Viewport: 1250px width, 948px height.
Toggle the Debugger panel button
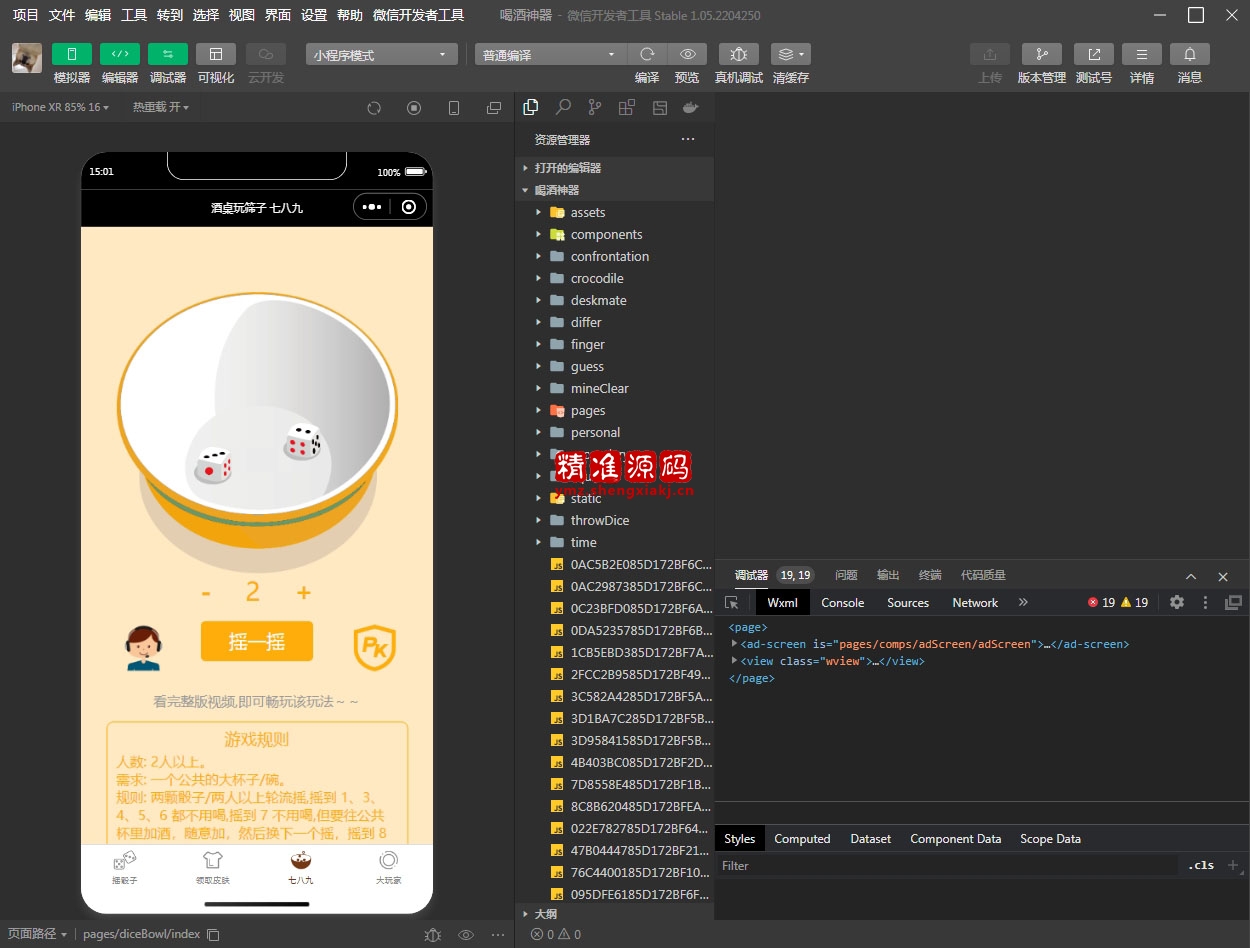click(168, 54)
